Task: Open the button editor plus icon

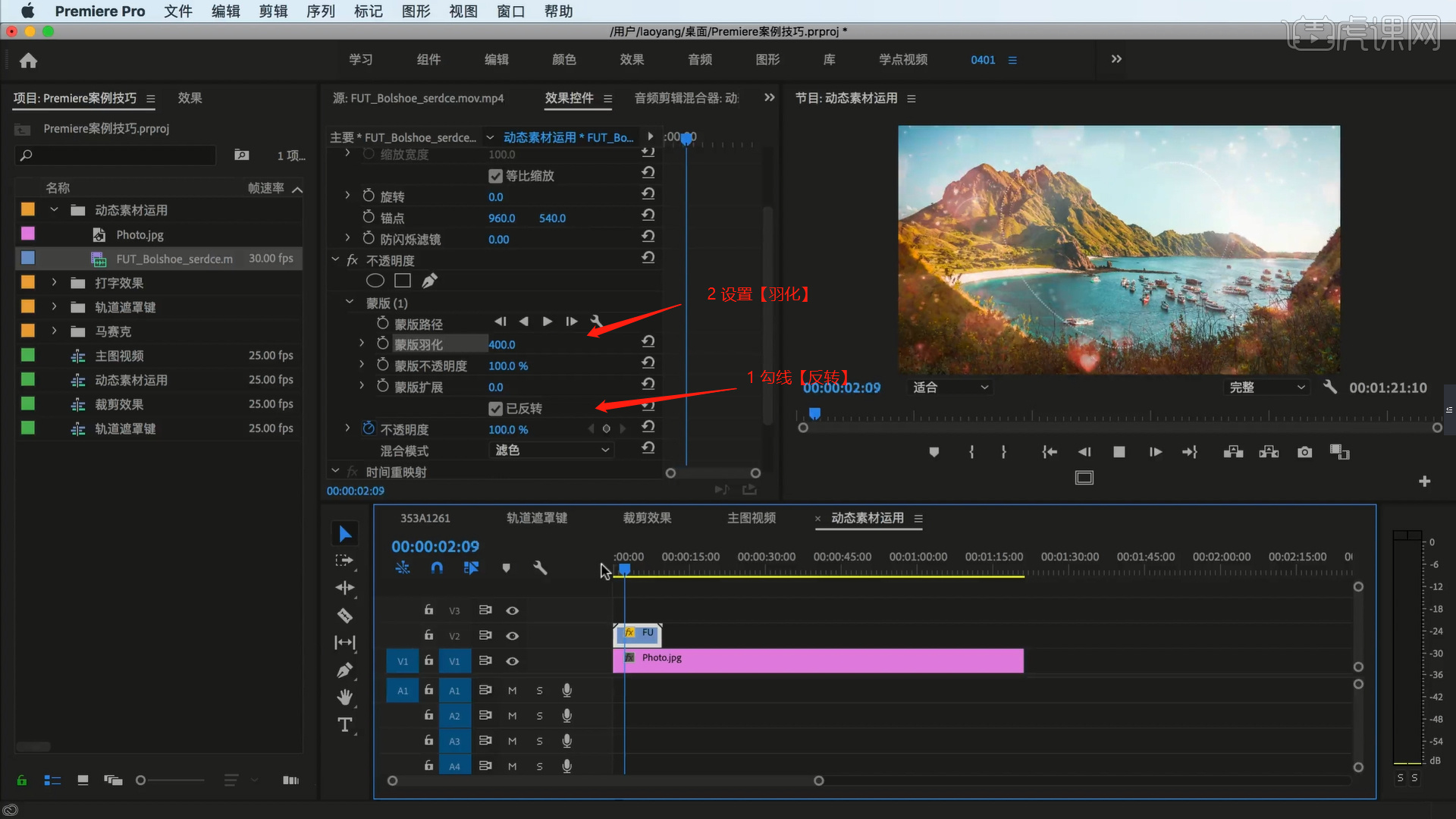Action: pos(1424,482)
